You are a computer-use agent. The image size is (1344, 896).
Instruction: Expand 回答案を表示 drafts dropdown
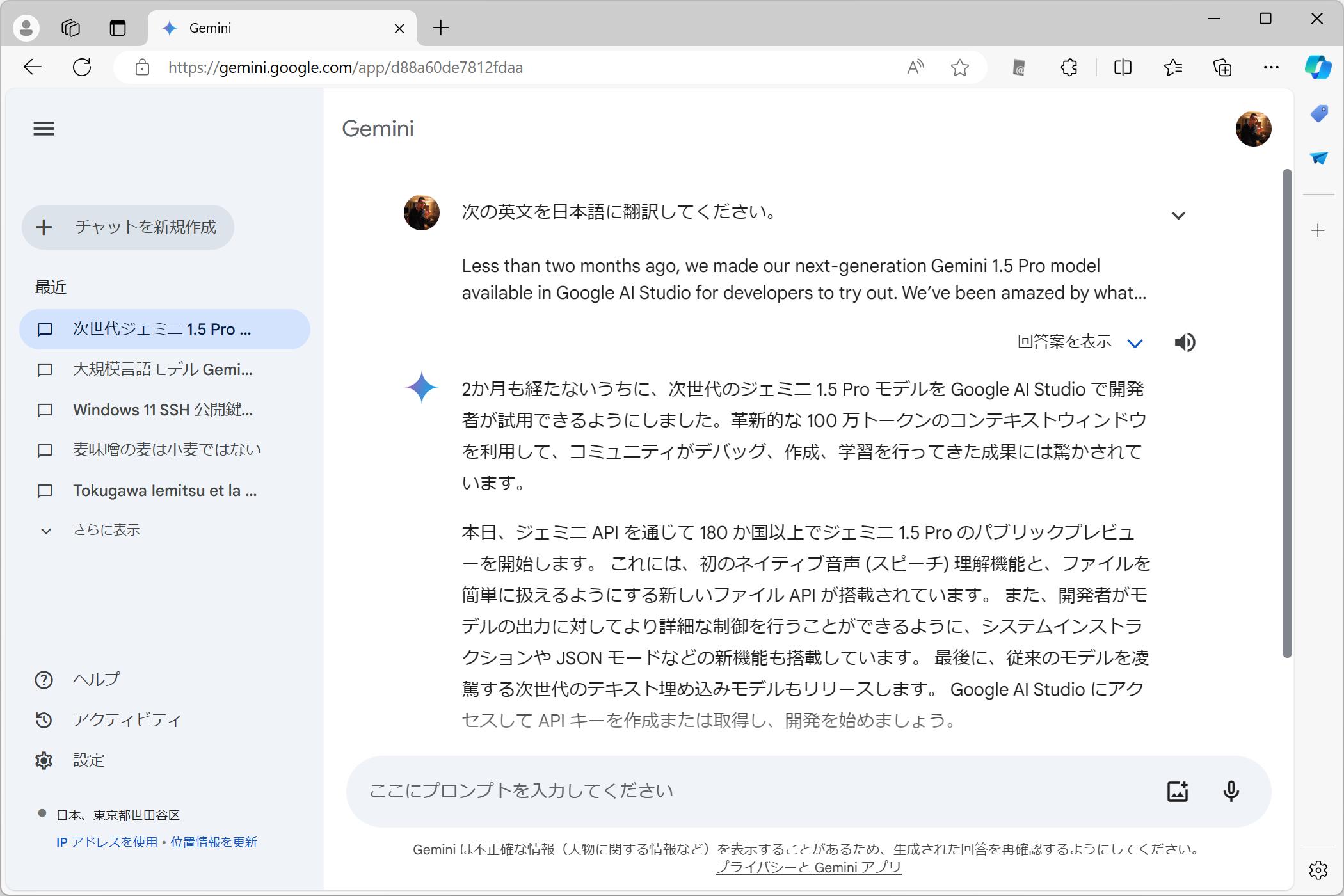point(1080,342)
